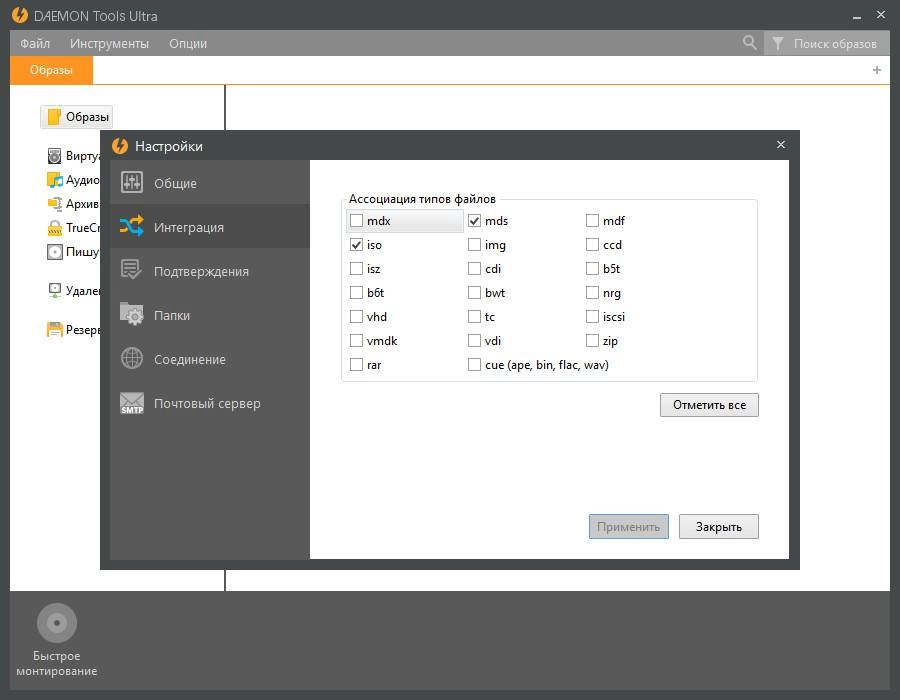Open the Опции menu
The height and width of the screenshot is (700, 900).
click(x=188, y=44)
